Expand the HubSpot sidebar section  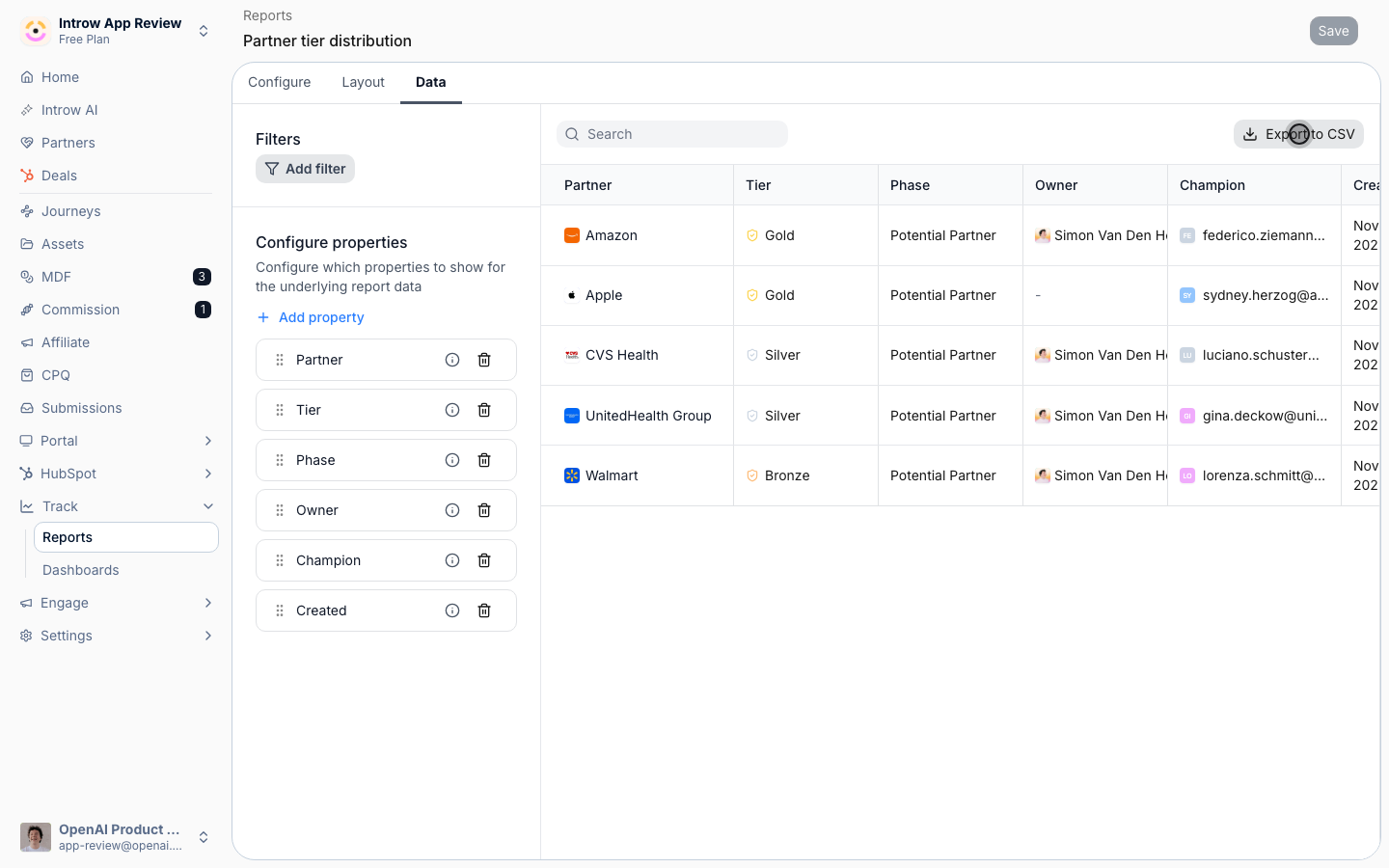coord(208,474)
